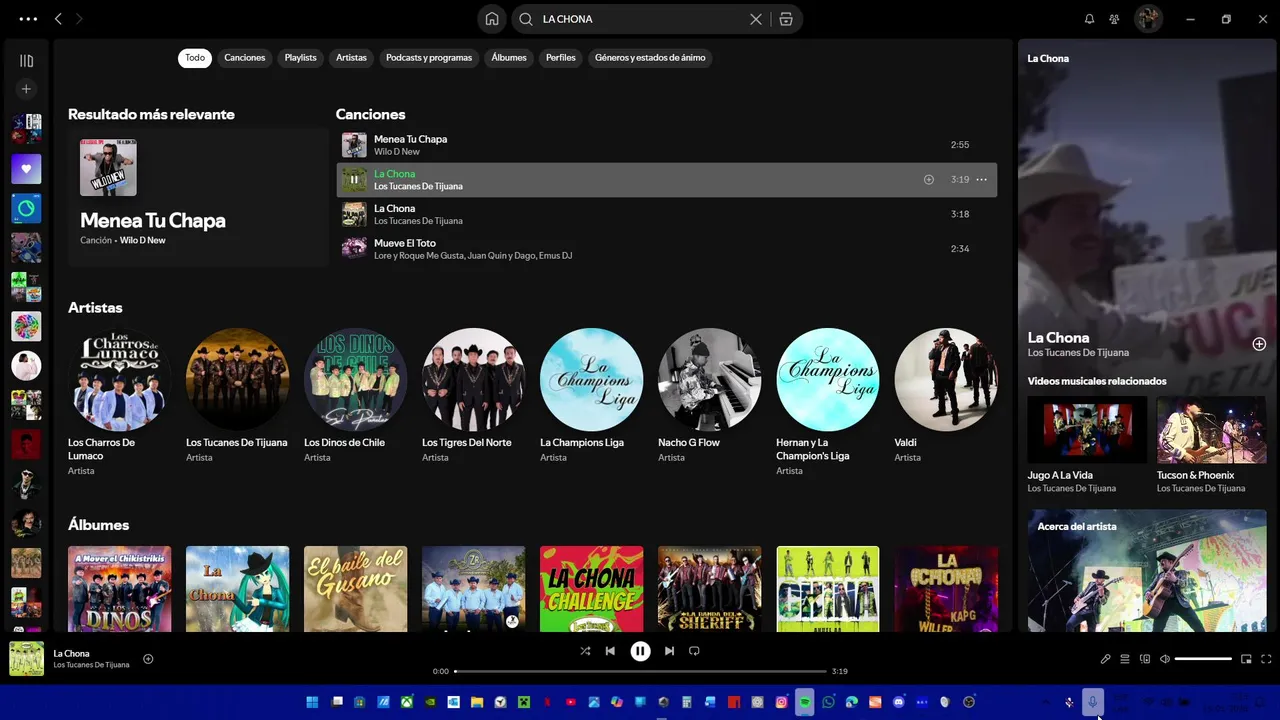Open connect to a device icon
The width and height of the screenshot is (1280, 720).
pos(1145,659)
